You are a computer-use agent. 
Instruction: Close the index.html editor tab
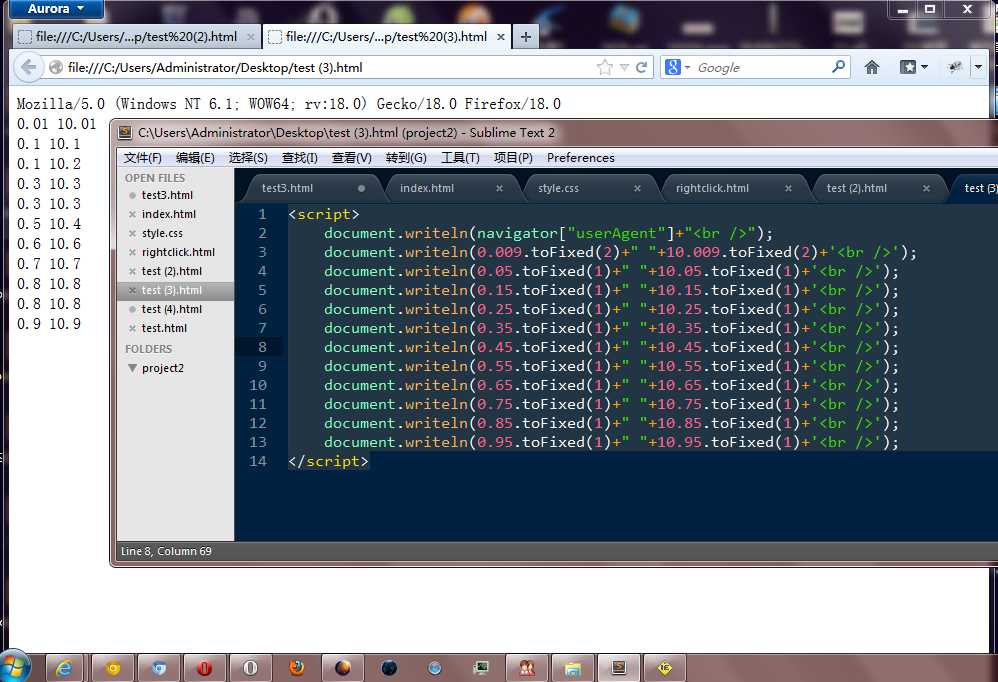pos(500,188)
